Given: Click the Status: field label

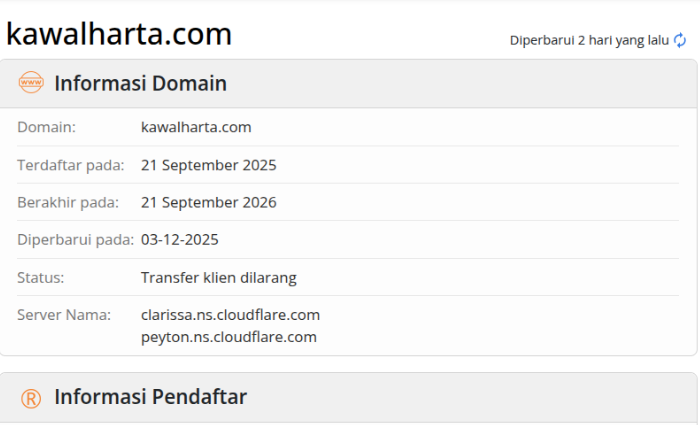Looking at the screenshot, I should click(41, 278).
